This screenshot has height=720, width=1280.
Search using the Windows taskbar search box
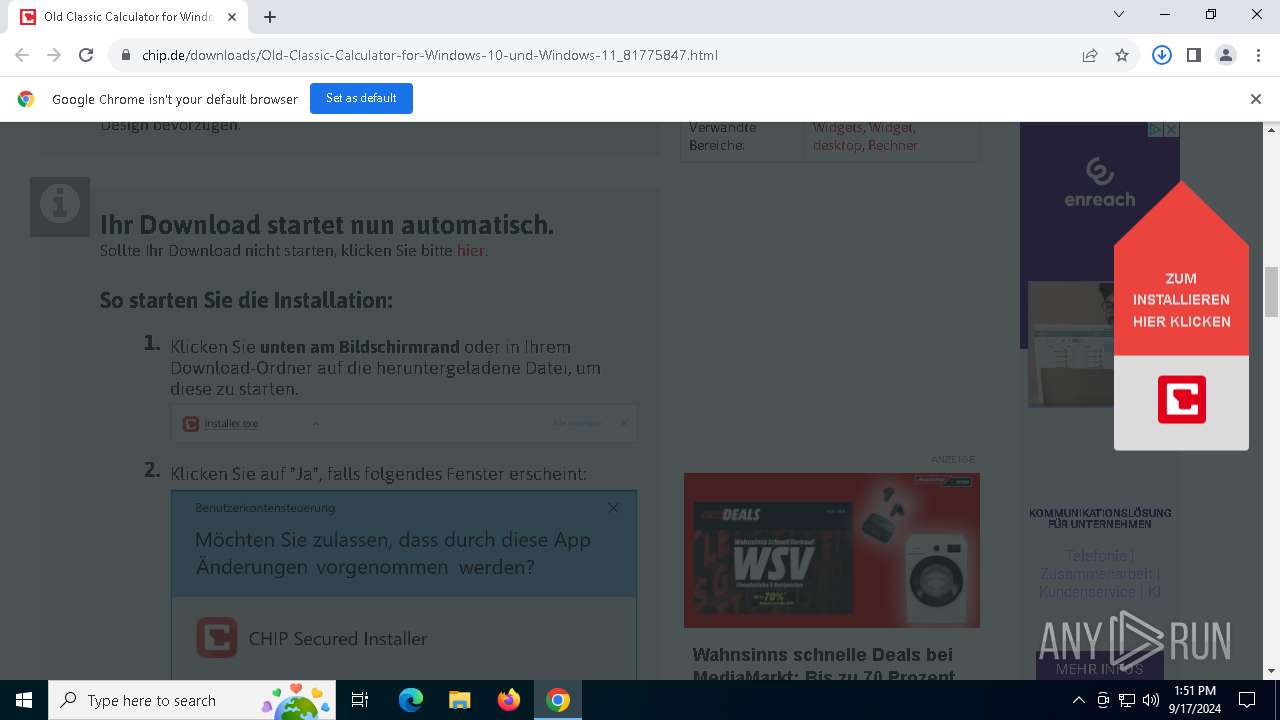click(192, 700)
